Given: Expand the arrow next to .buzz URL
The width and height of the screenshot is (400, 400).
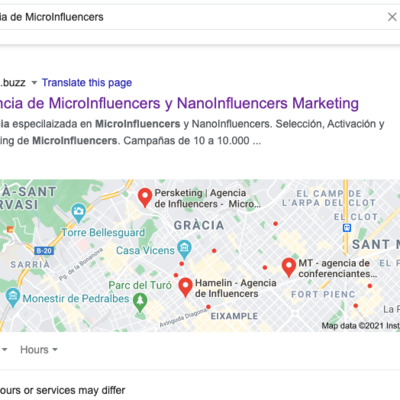Looking at the screenshot, I should coord(34,83).
